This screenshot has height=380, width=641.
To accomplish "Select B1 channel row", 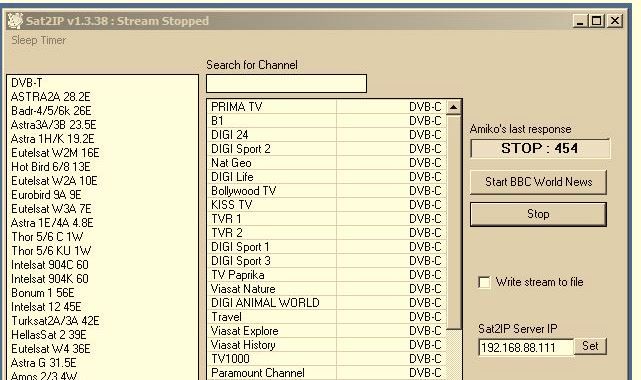I will coord(327,121).
